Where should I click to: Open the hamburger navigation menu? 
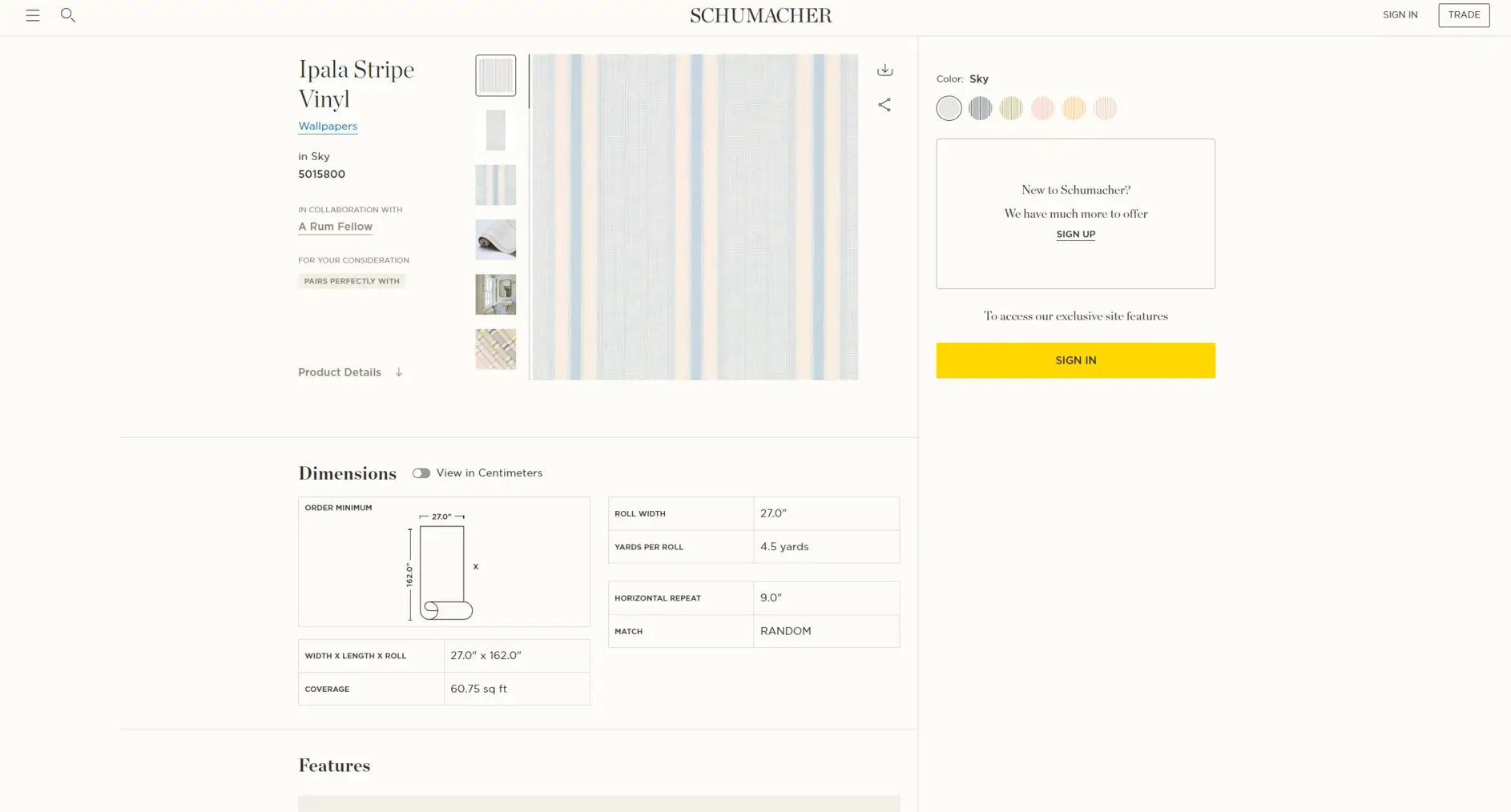point(33,15)
